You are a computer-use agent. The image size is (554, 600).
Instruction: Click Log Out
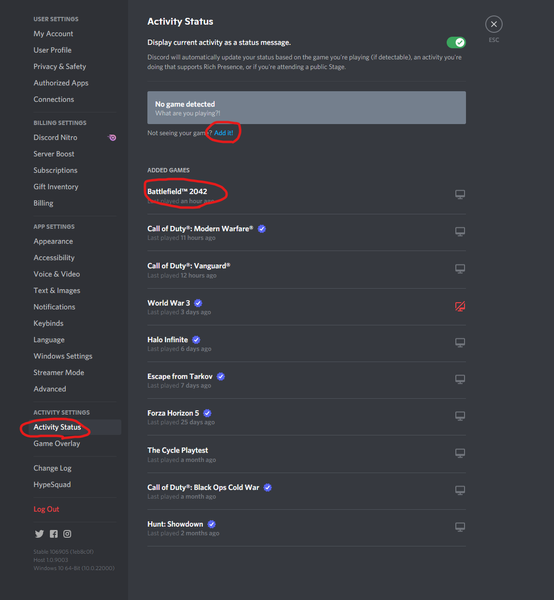click(46, 509)
